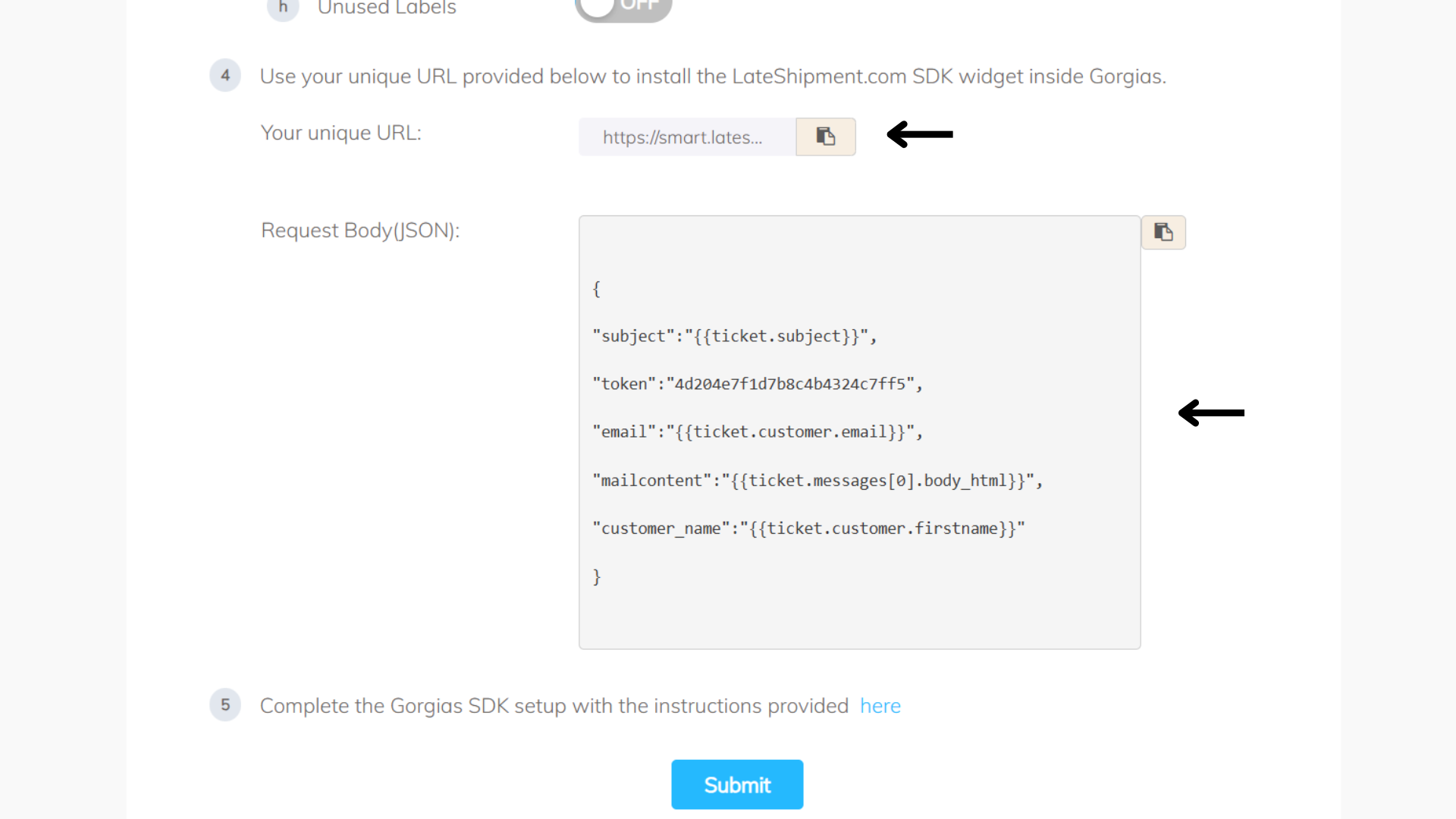Select the "token" line in the JSON body
Image resolution: width=1456 pixels, height=819 pixels.
click(x=758, y=384)
